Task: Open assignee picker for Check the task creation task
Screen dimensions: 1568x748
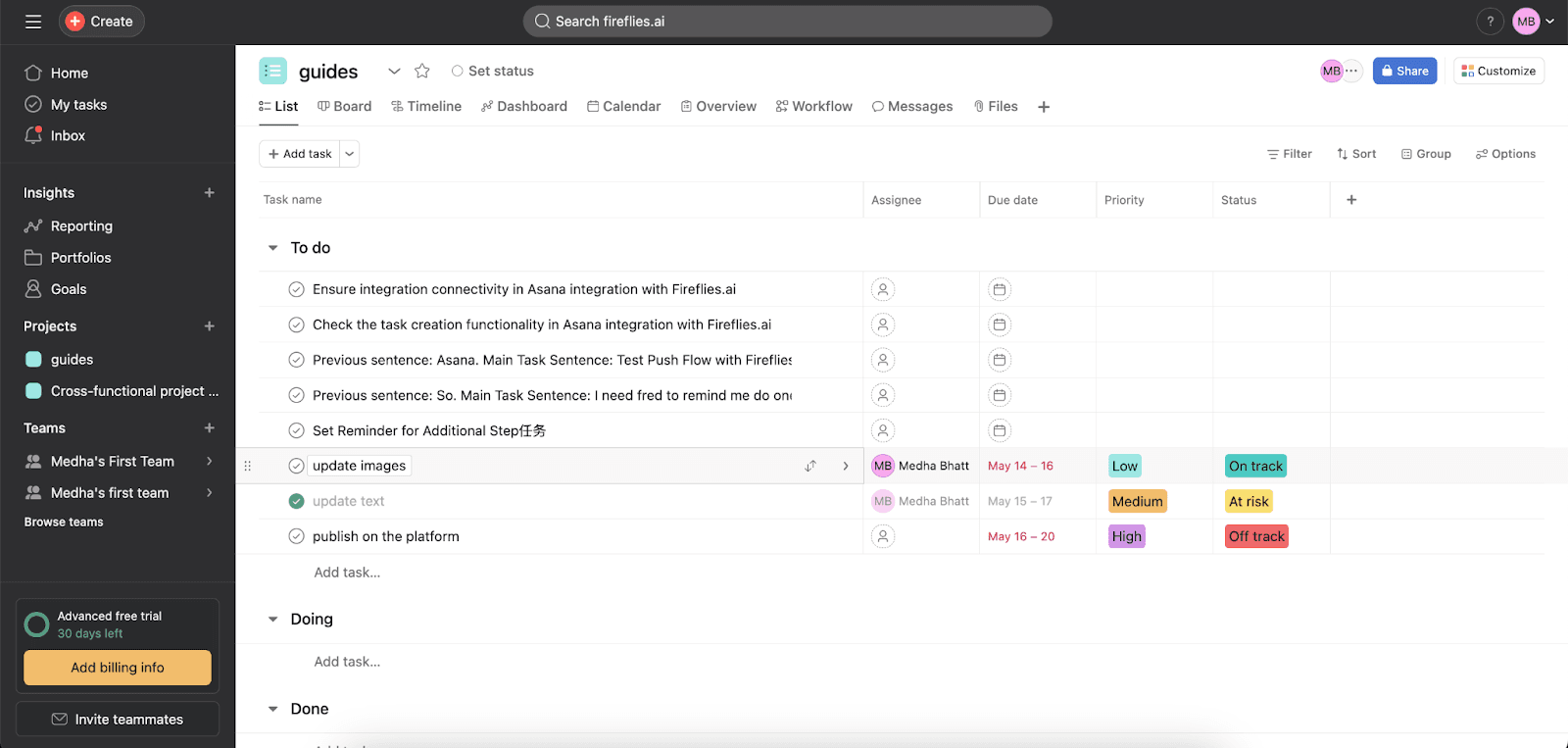Action: [883, 324]
